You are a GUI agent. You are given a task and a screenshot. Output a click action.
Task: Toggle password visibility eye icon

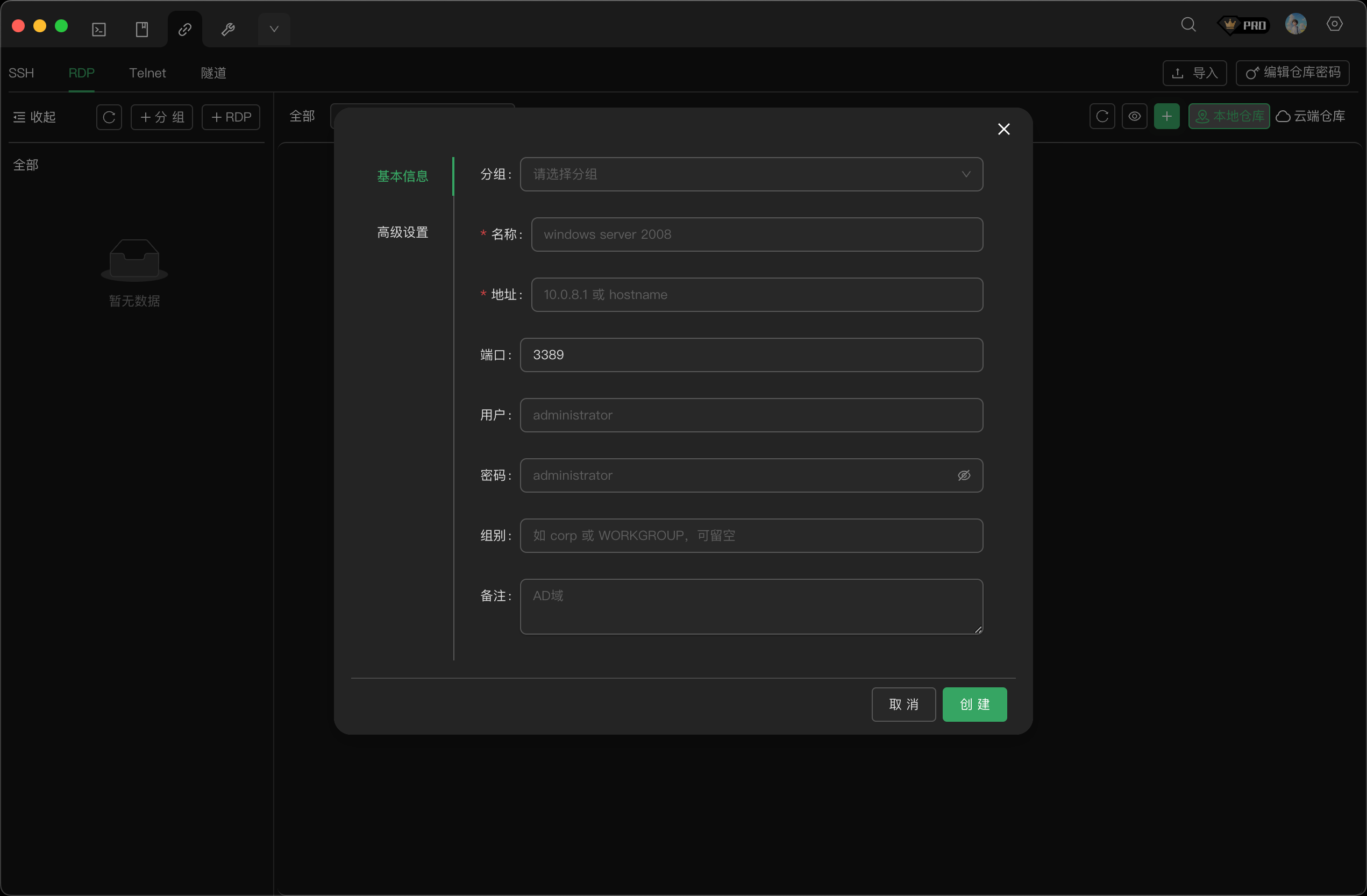(964, 475)
